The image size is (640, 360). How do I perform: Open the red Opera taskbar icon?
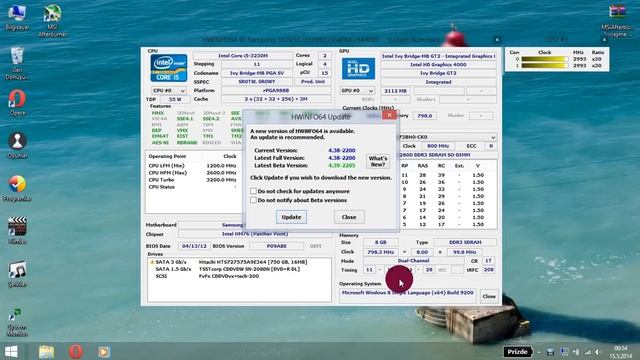[76, 351]
